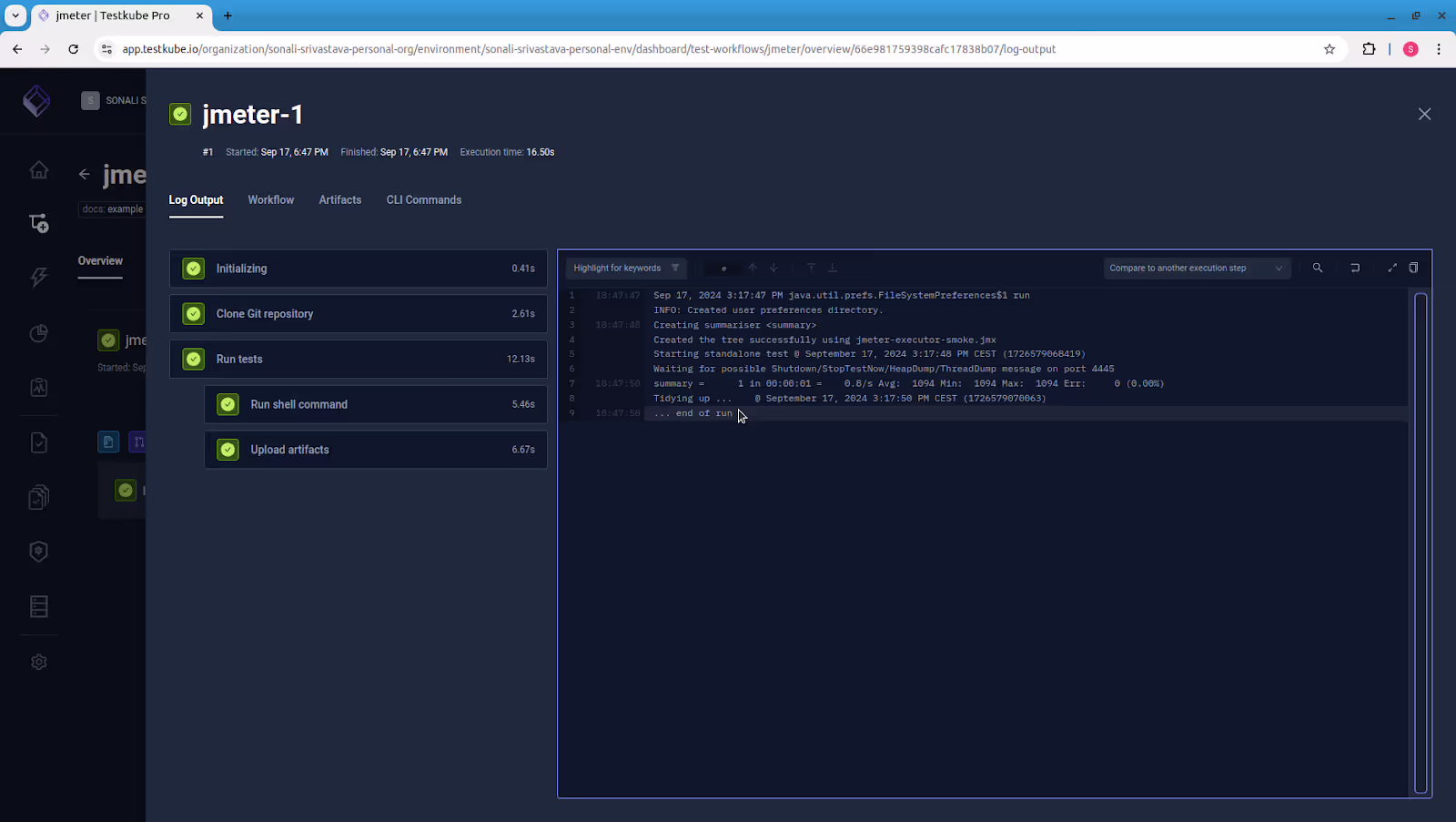Click the log viewer vertical scrollbar

pos(1421,543)
